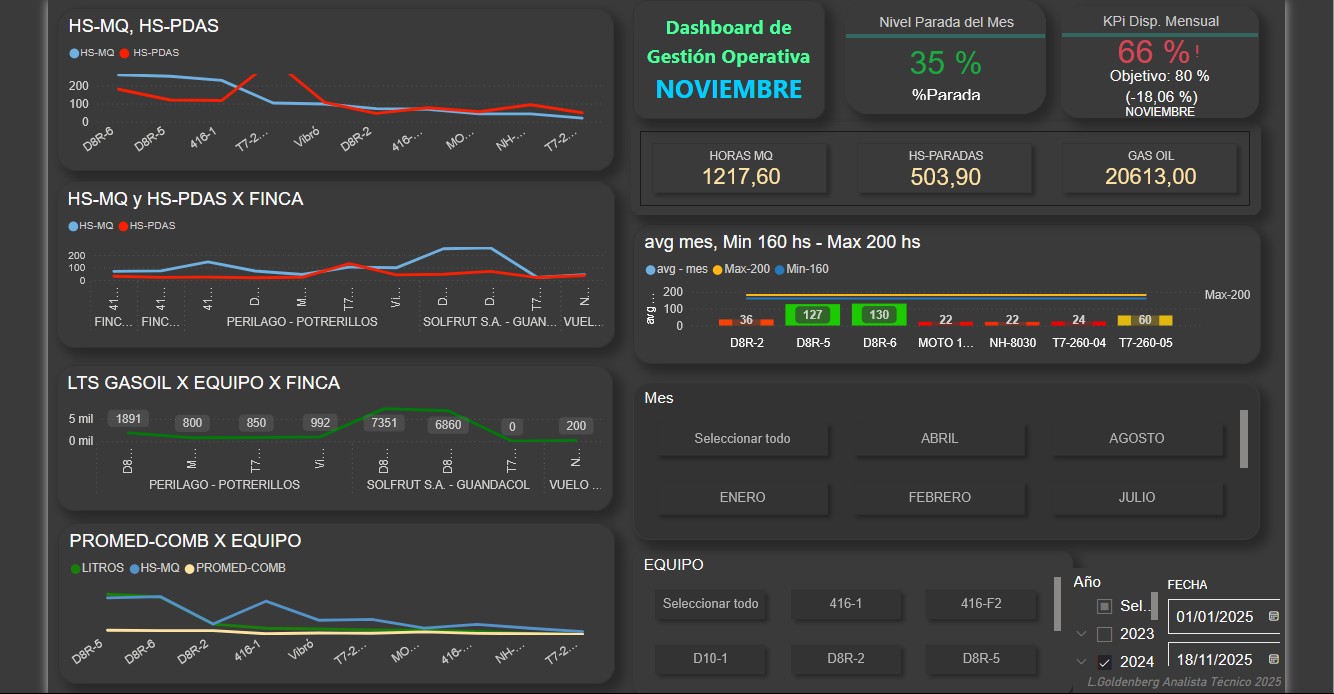Image resolution: width=1334 pixels, height=694 pixels.
Task: Click the PROMED-COMB legend marker
Action: pyautogui.click(x=189, y=568)
